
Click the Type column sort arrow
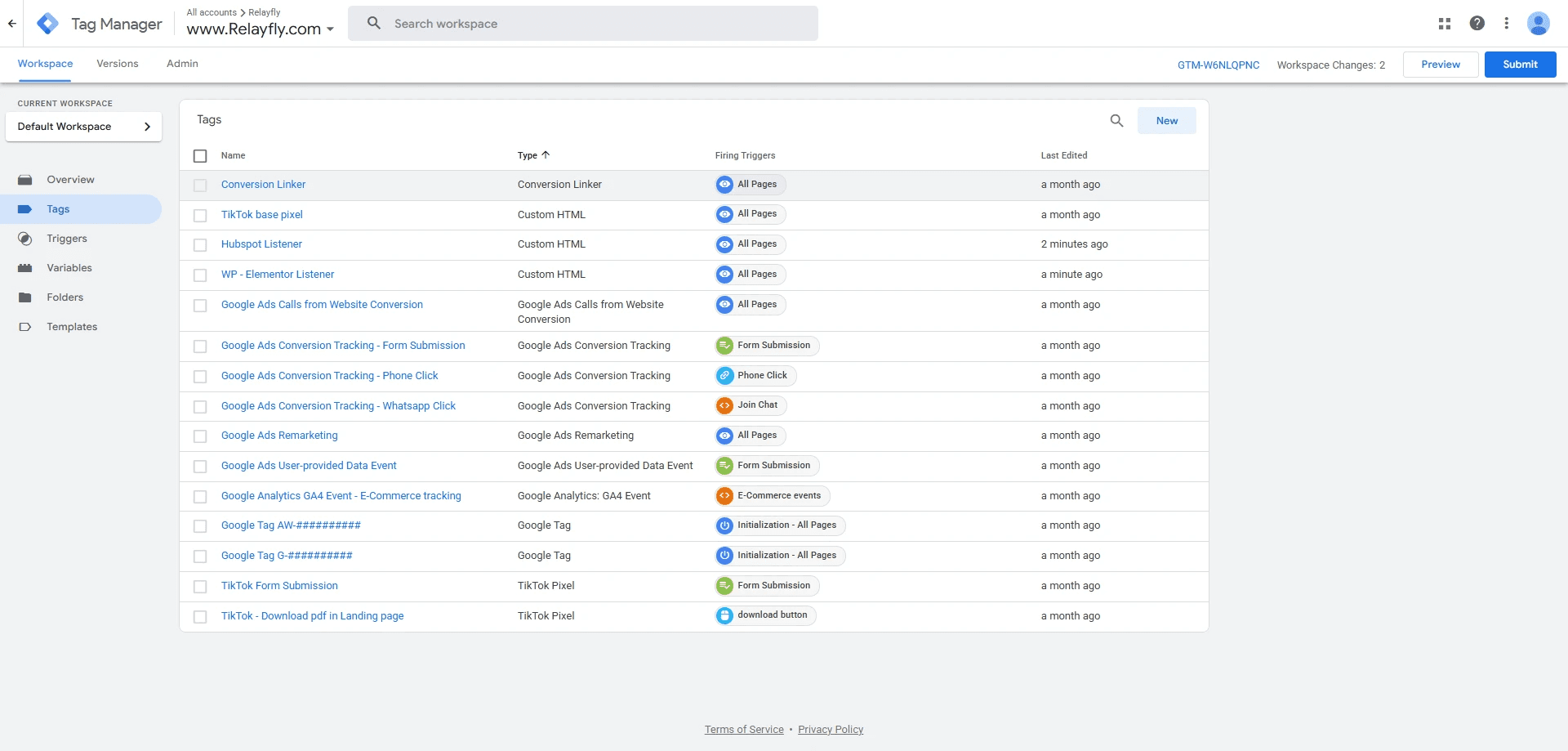pyautogui.click(x=546, y=155)
